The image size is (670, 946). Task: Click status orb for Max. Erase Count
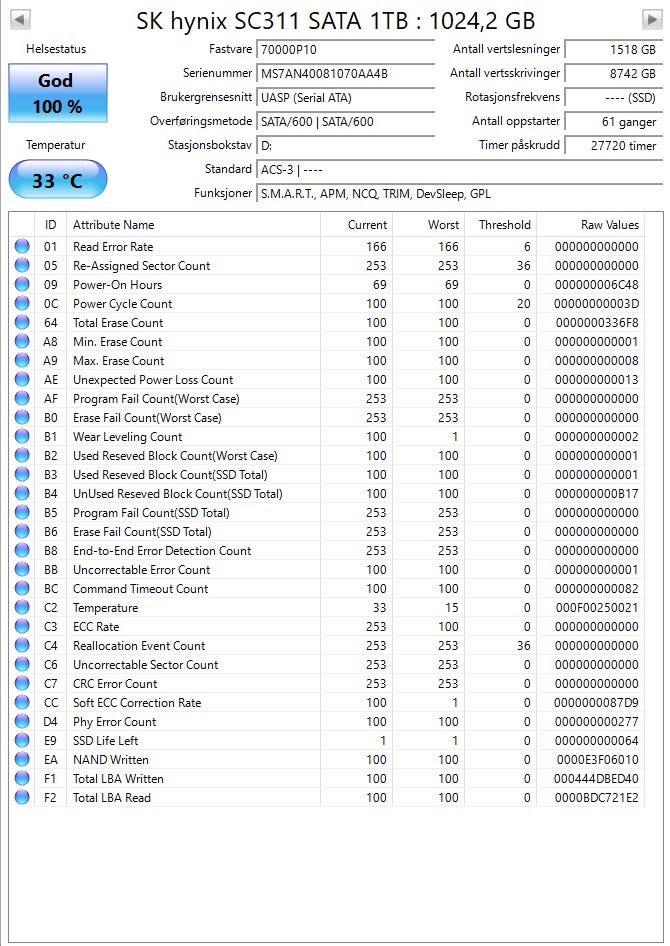[22, 360]
